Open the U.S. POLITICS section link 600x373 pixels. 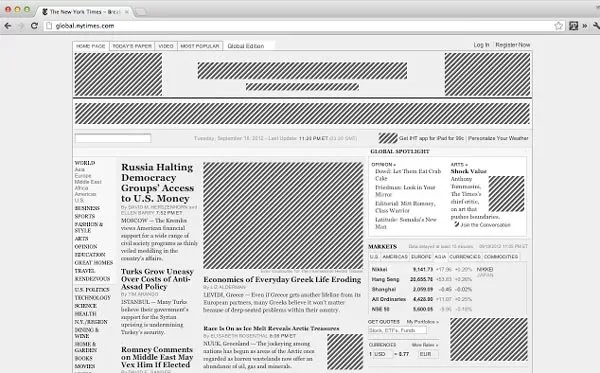(92, 290)
